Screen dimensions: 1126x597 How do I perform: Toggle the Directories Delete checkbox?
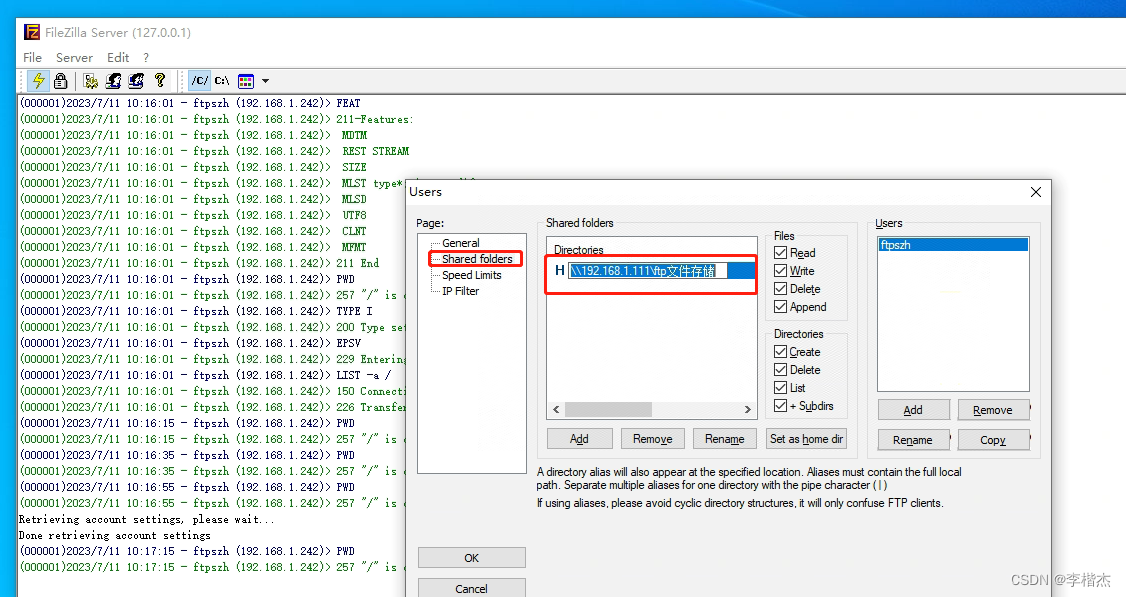781,370
